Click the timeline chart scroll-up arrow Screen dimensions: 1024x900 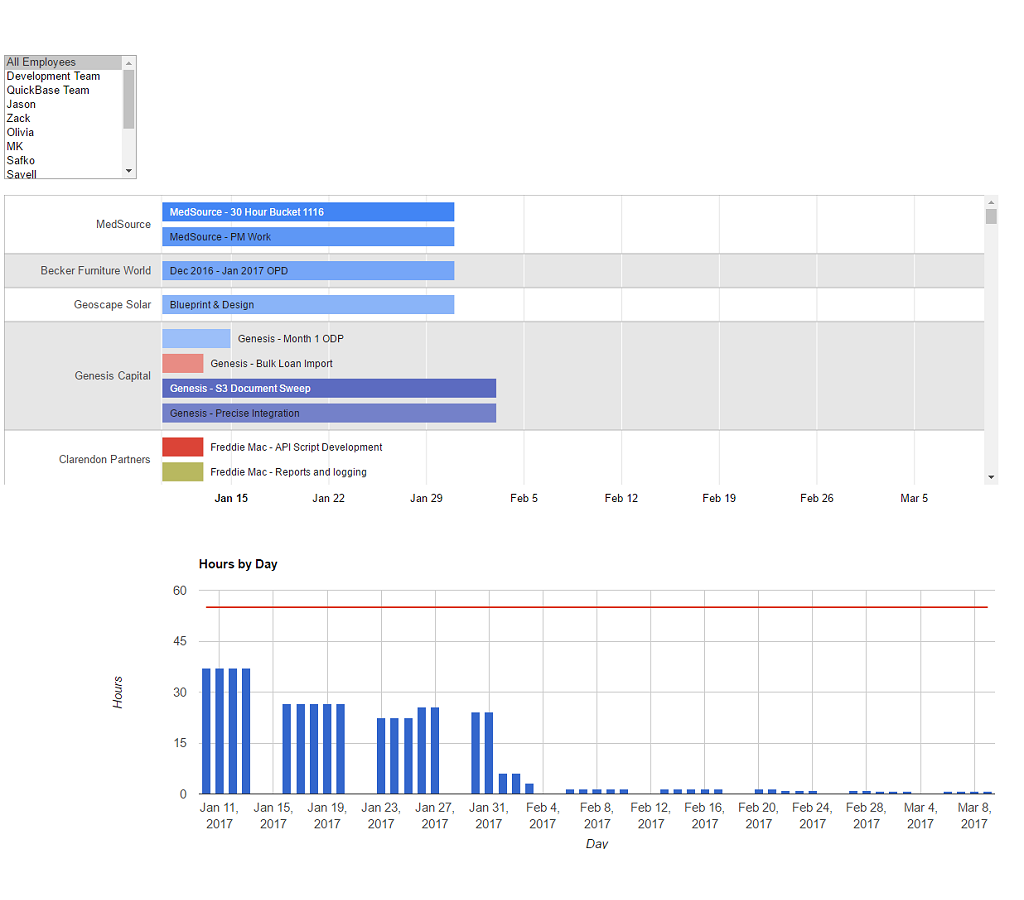tap(991, 202)
